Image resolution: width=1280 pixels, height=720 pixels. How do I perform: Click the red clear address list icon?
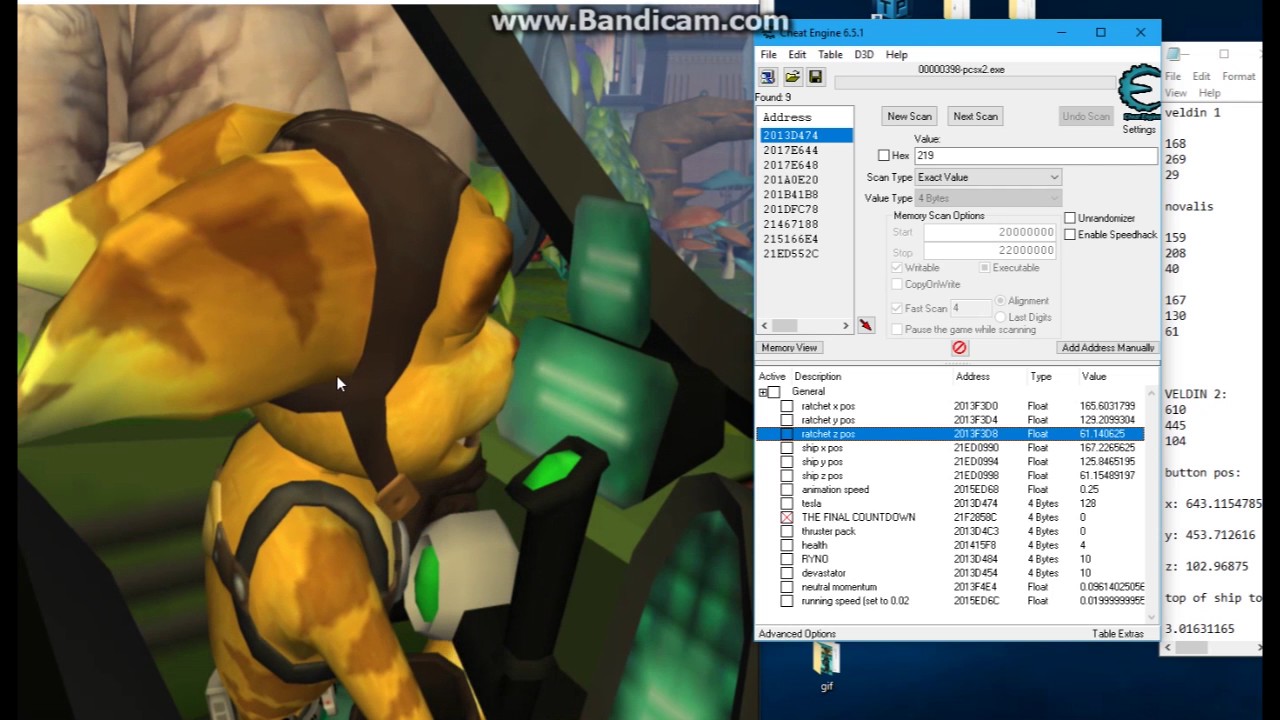[959, 348]
